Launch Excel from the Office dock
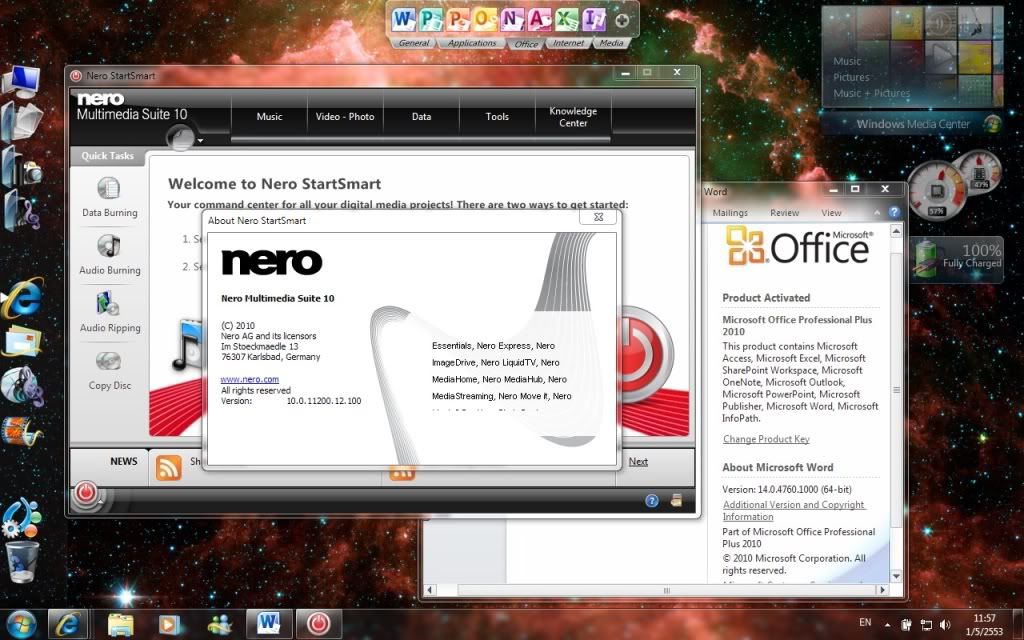The image size is (1024, 640). (x=566, y=20)
